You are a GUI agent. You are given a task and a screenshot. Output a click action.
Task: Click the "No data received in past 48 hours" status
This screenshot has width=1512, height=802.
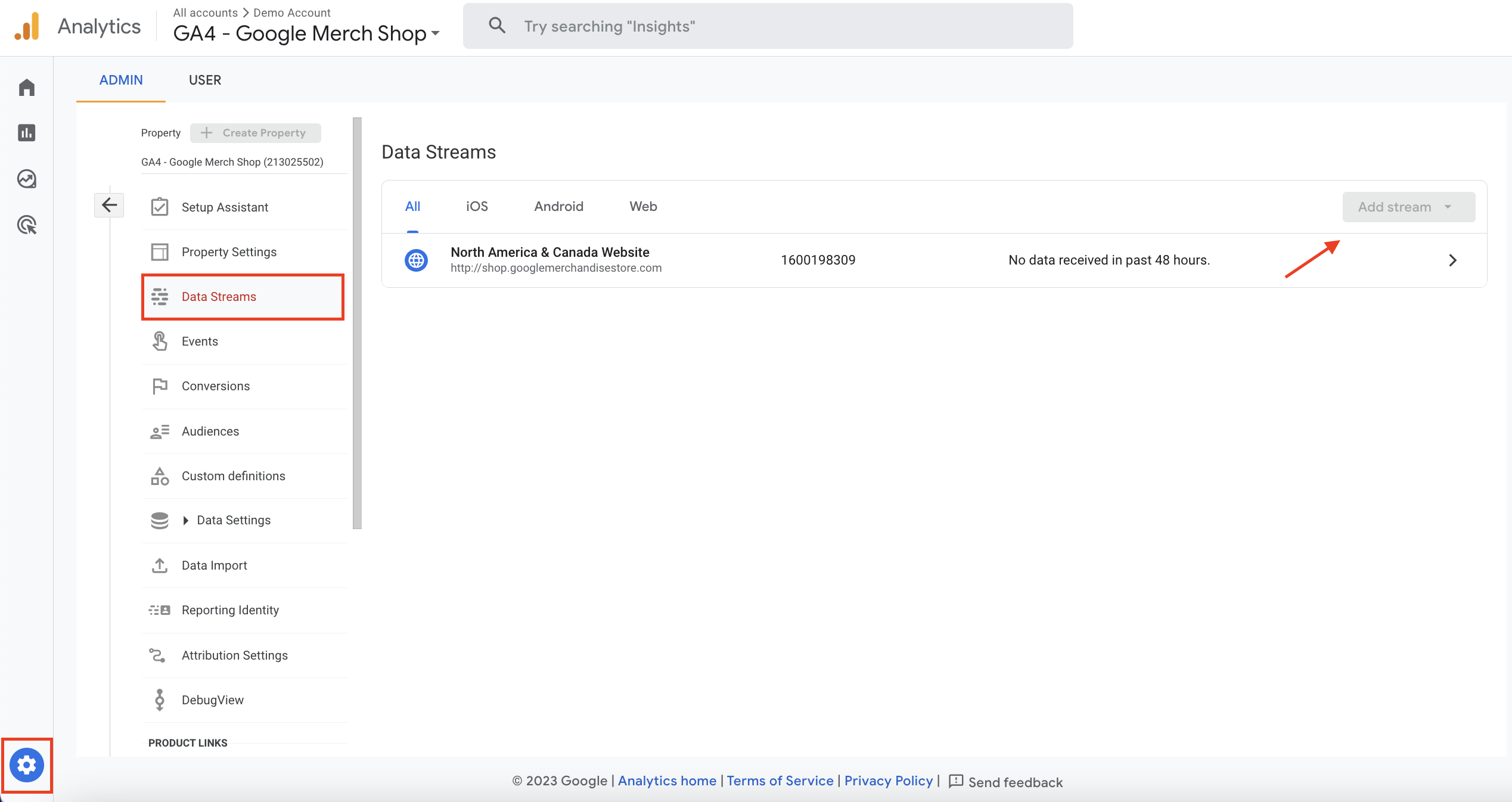[1109, 260]
